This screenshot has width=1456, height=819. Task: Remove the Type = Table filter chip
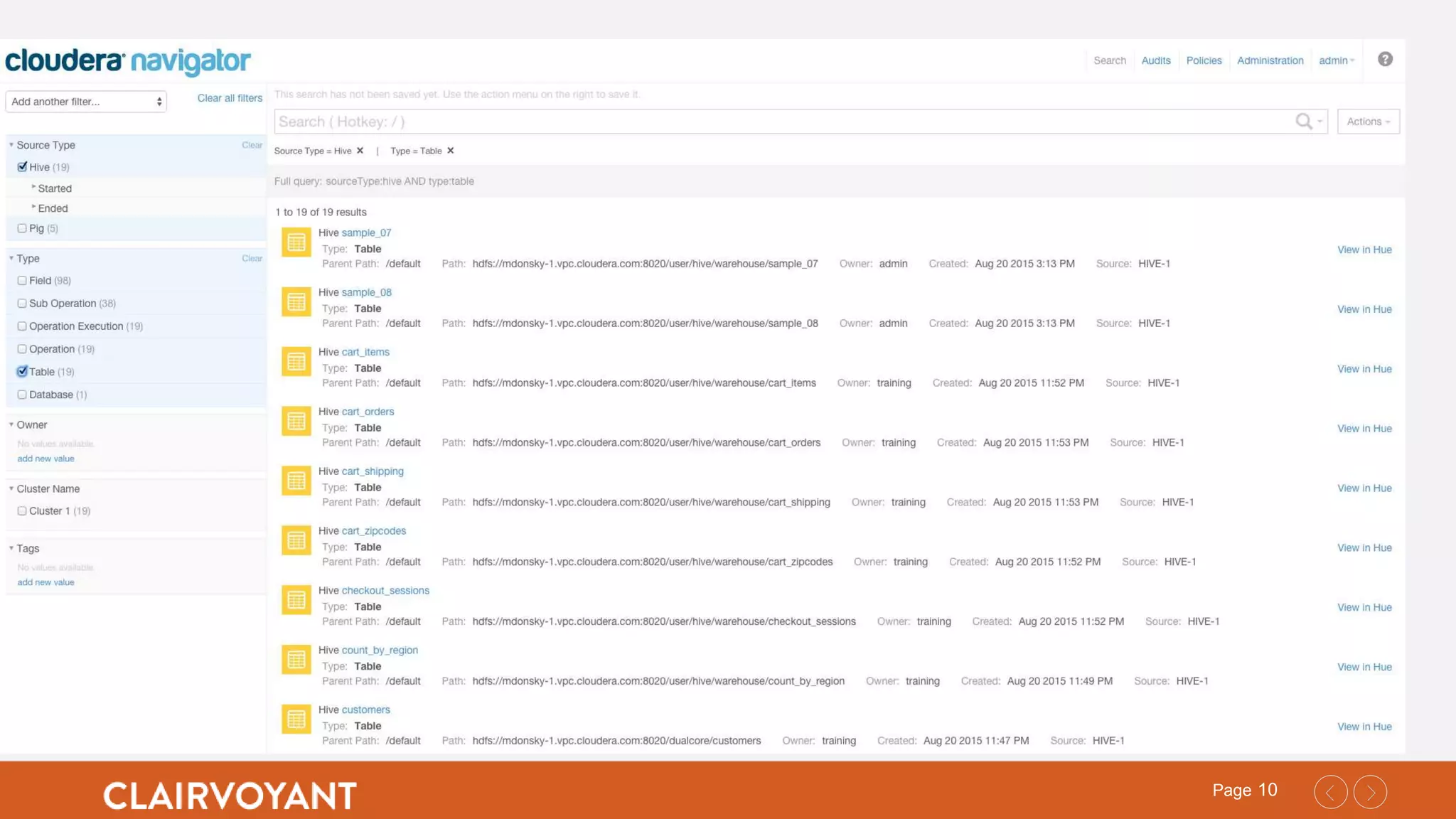coord(451,151)
